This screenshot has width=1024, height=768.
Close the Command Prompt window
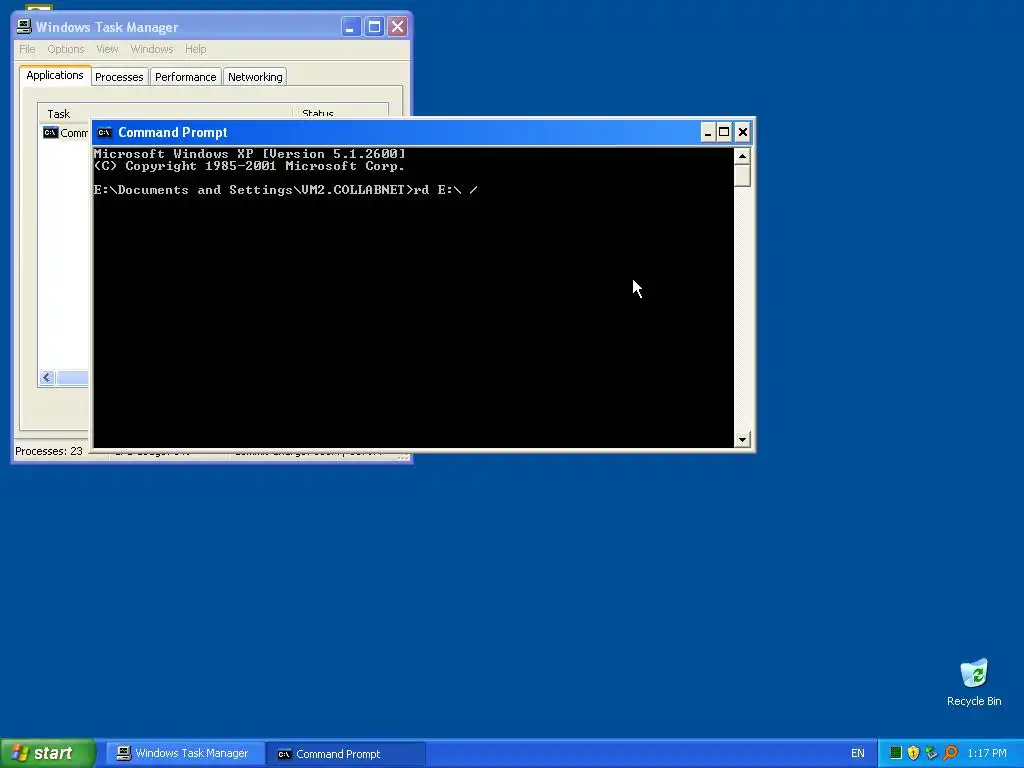click(743, 133)
